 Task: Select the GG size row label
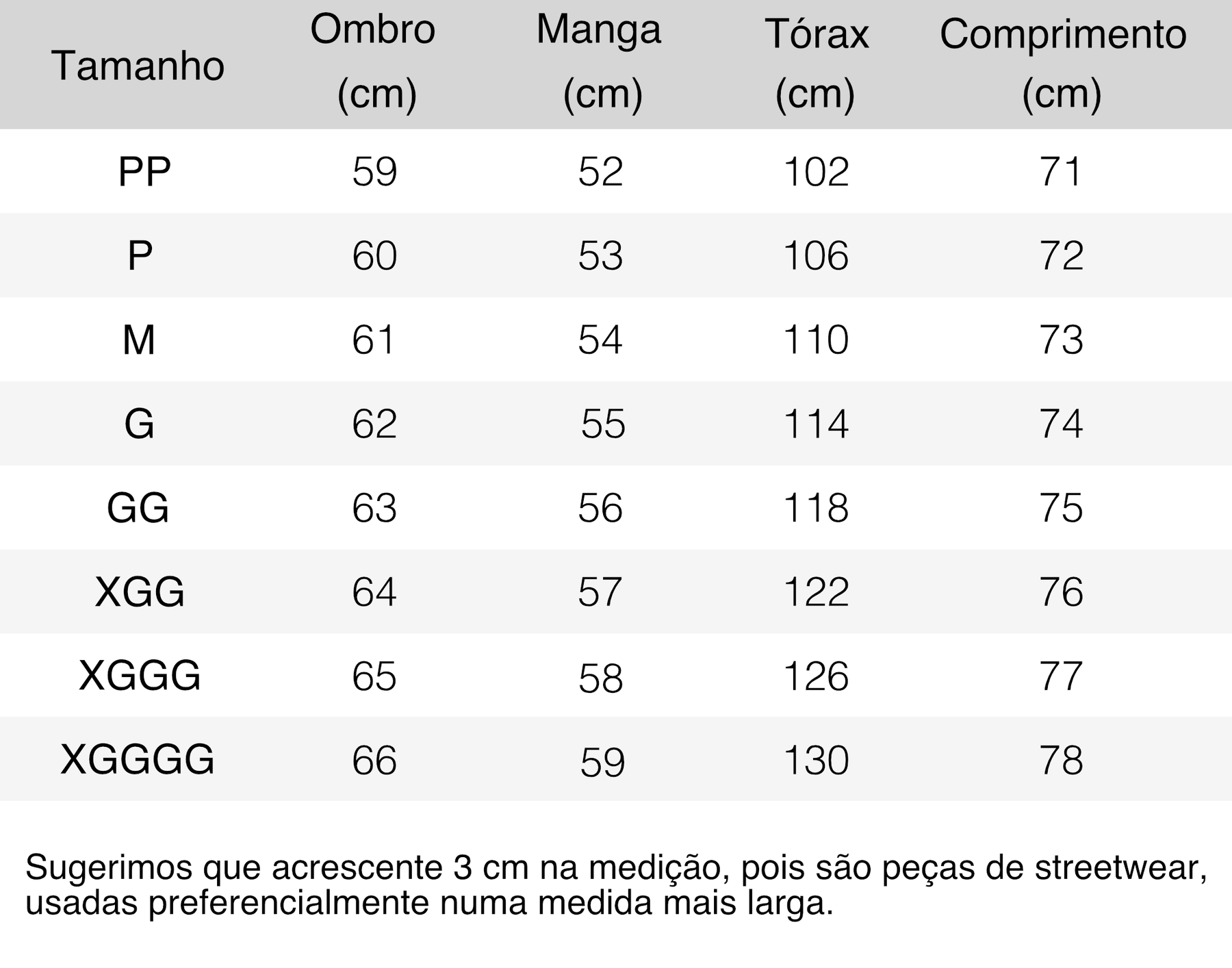[x=138, y=508]
